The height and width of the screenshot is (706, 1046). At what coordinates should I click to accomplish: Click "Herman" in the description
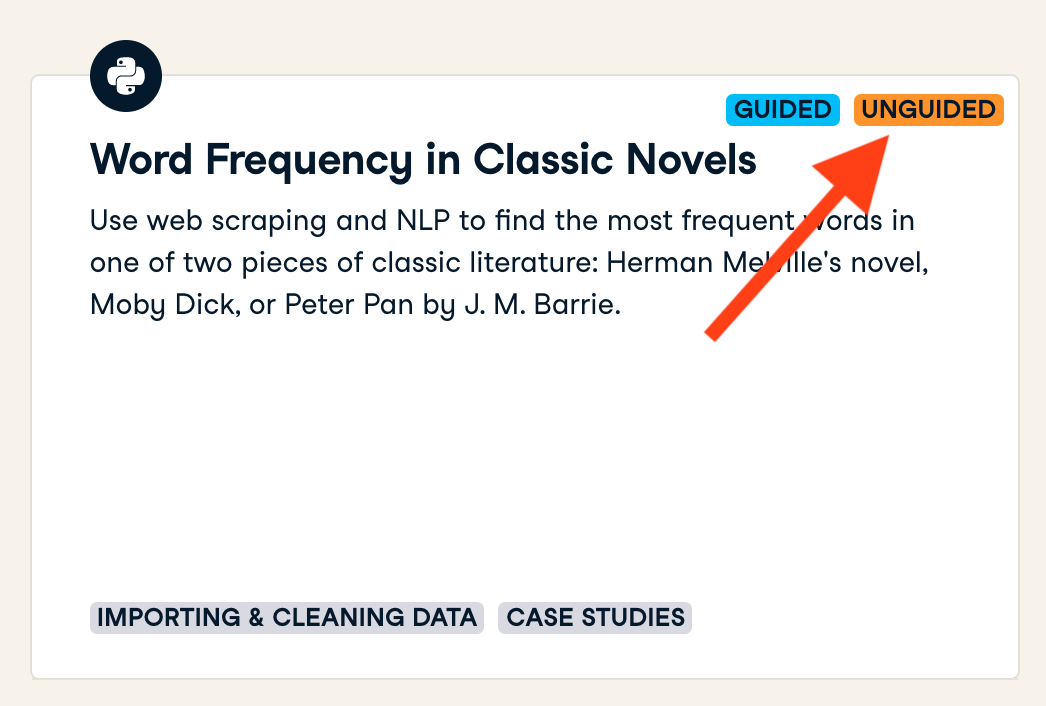coord(663,262)
